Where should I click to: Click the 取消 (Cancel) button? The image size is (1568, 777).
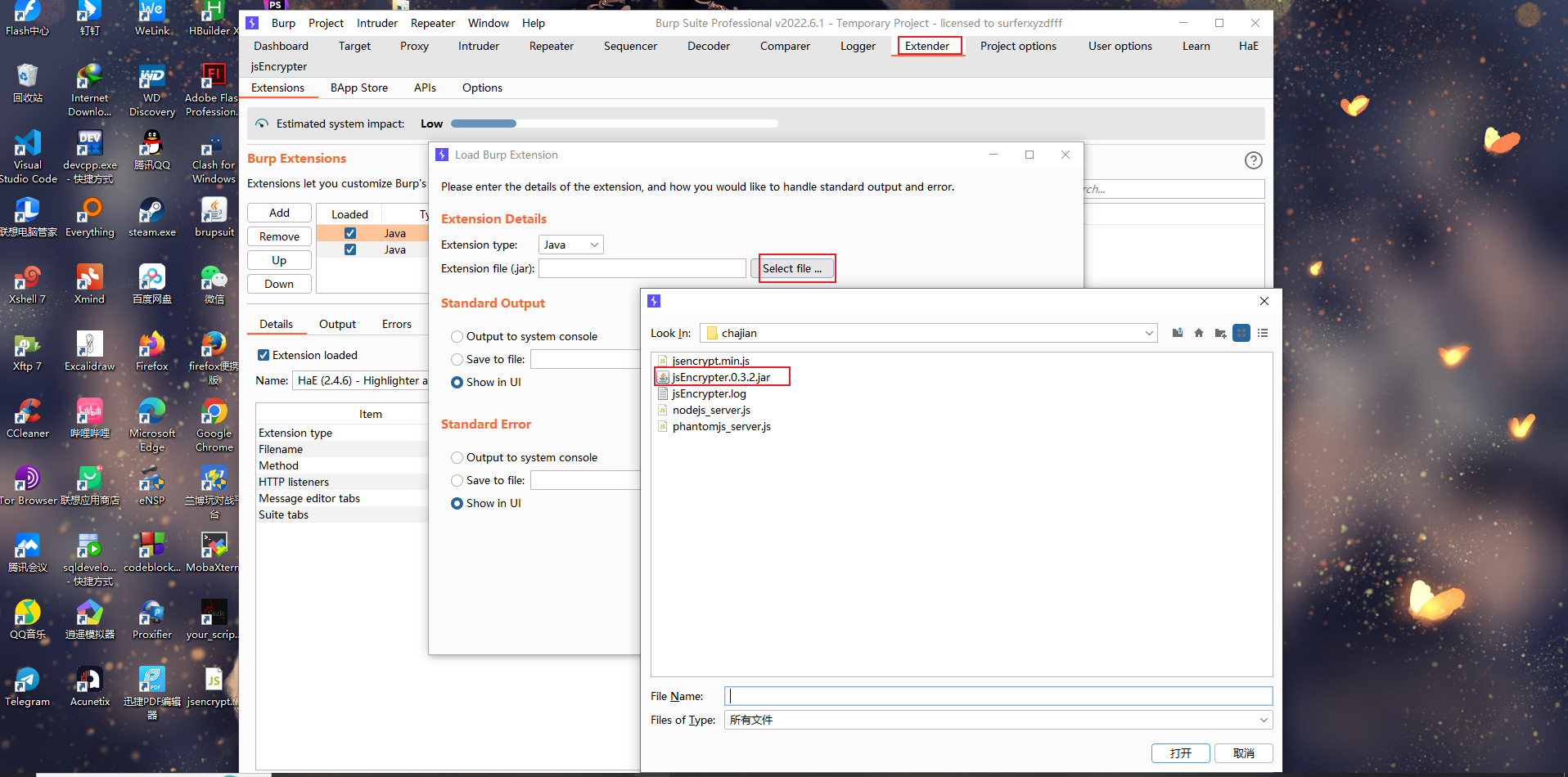[1244, 753]
